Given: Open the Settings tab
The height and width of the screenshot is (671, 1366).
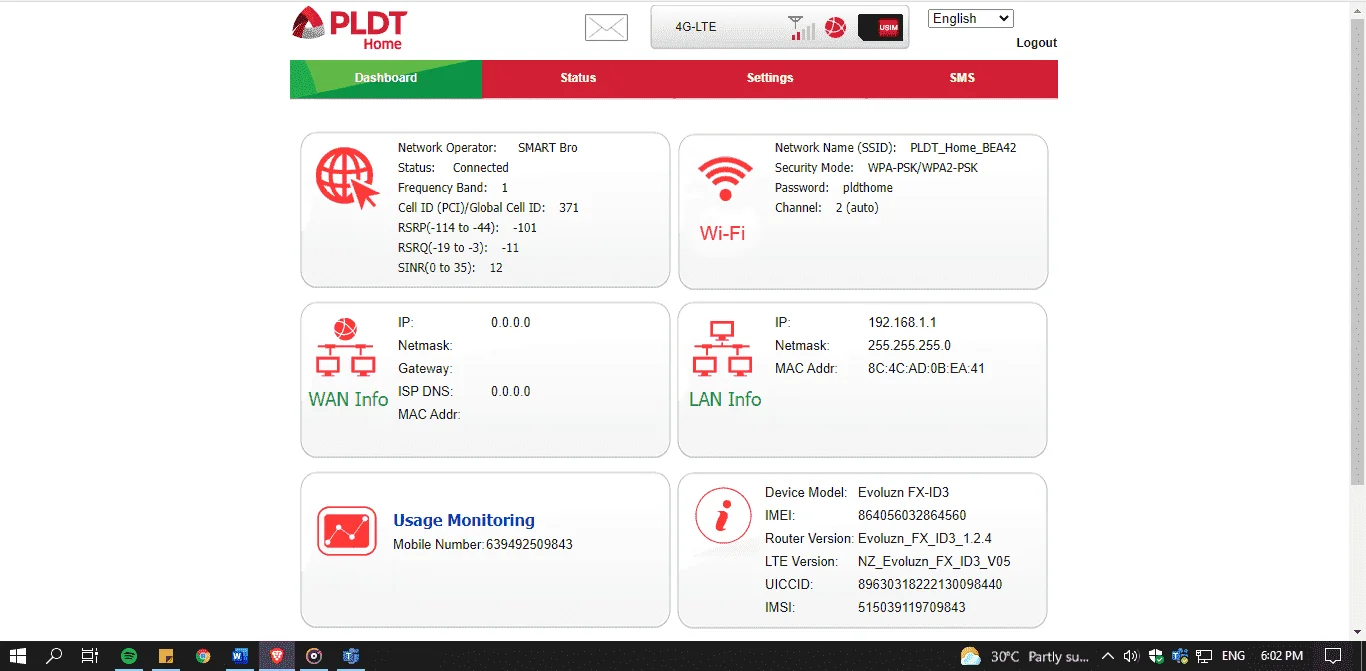Looking at the screenshot, I should pos(770,78).
